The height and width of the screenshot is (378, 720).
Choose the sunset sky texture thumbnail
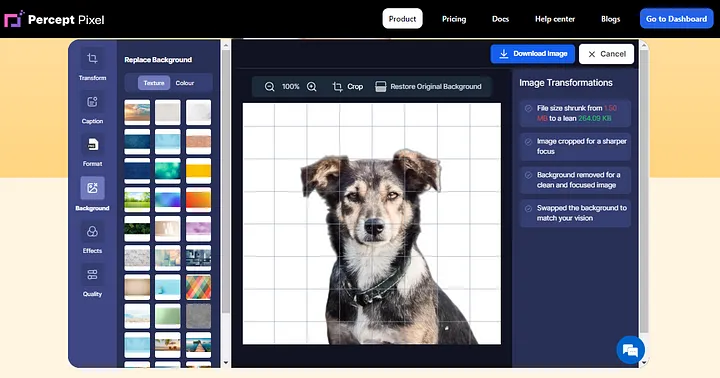[x=137, y=112]
